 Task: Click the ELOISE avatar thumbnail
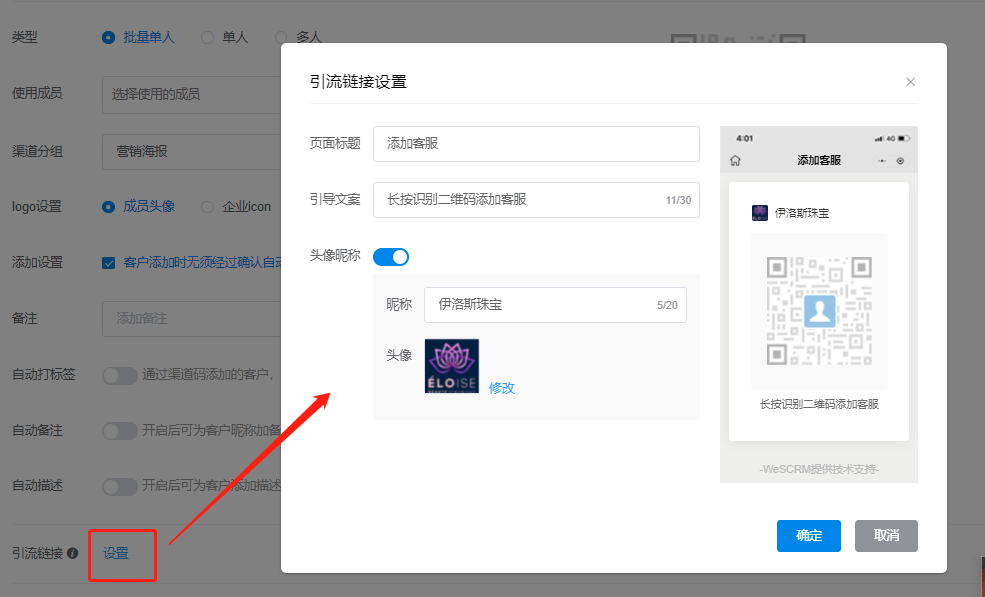pyautogui.click(x=452, y=366)
